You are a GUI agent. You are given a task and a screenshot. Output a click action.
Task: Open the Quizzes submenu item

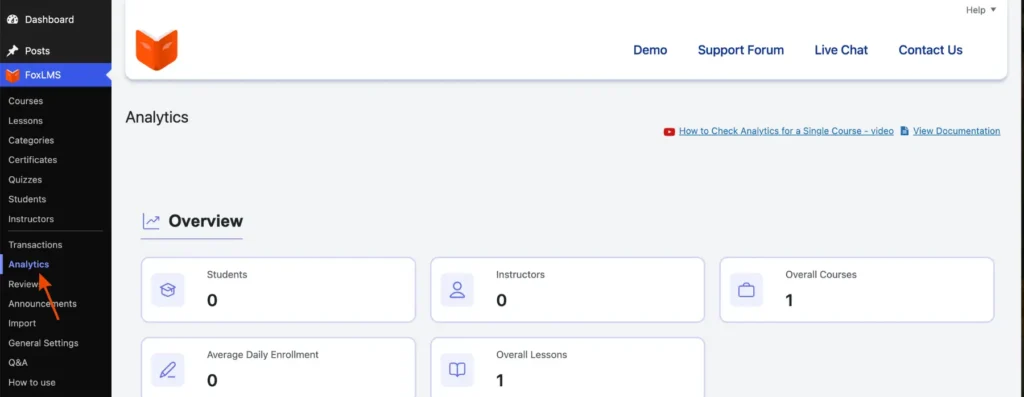pos(25,180)
